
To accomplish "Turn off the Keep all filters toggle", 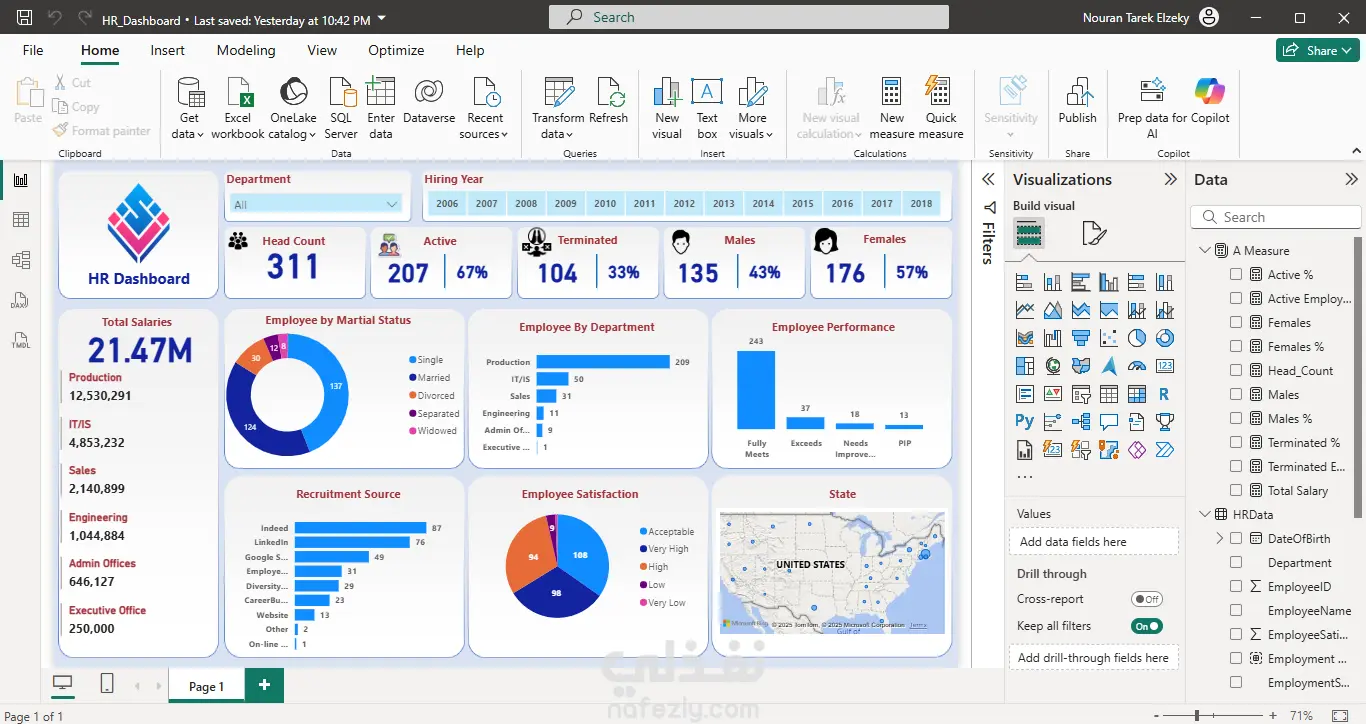I will 1147,626.
